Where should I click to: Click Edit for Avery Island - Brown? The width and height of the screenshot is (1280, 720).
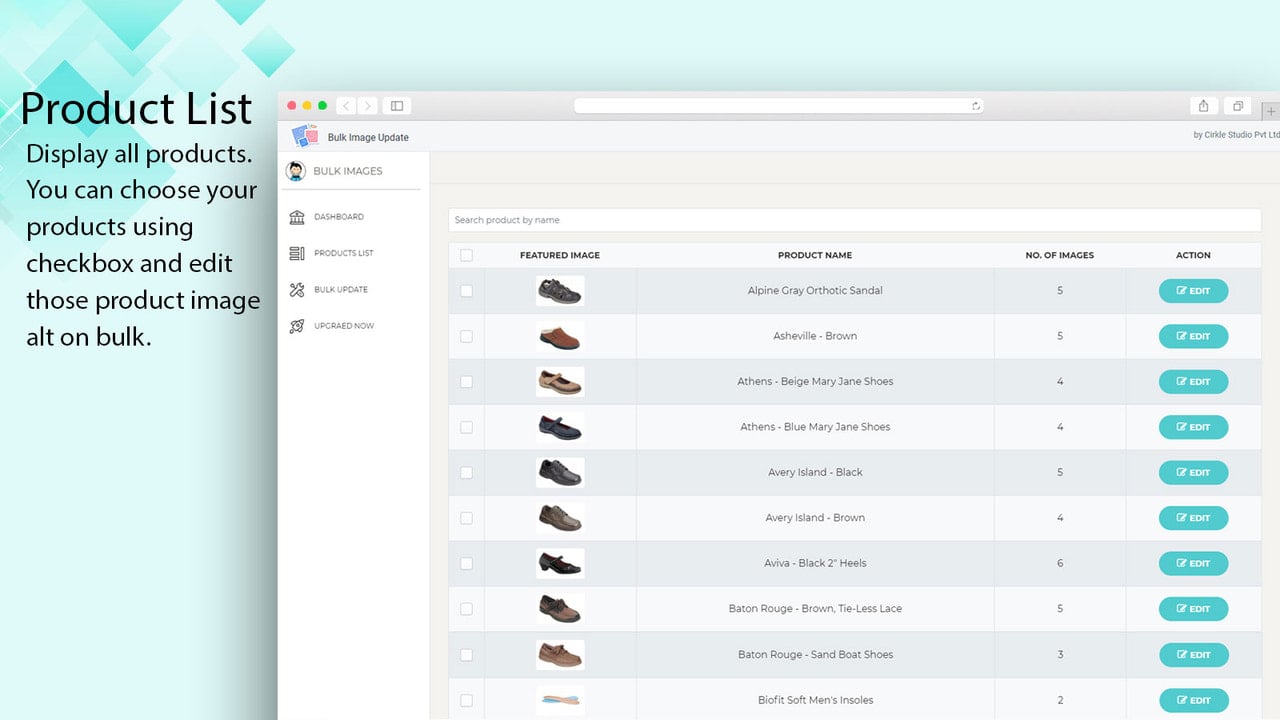pos(1193,518)
